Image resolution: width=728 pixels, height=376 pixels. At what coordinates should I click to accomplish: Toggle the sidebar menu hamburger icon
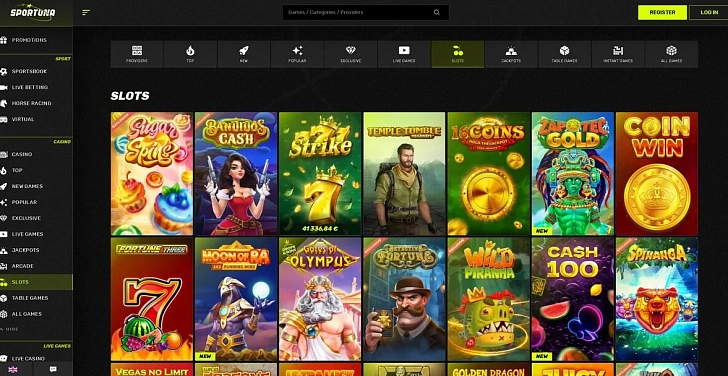tap(86, 13)
